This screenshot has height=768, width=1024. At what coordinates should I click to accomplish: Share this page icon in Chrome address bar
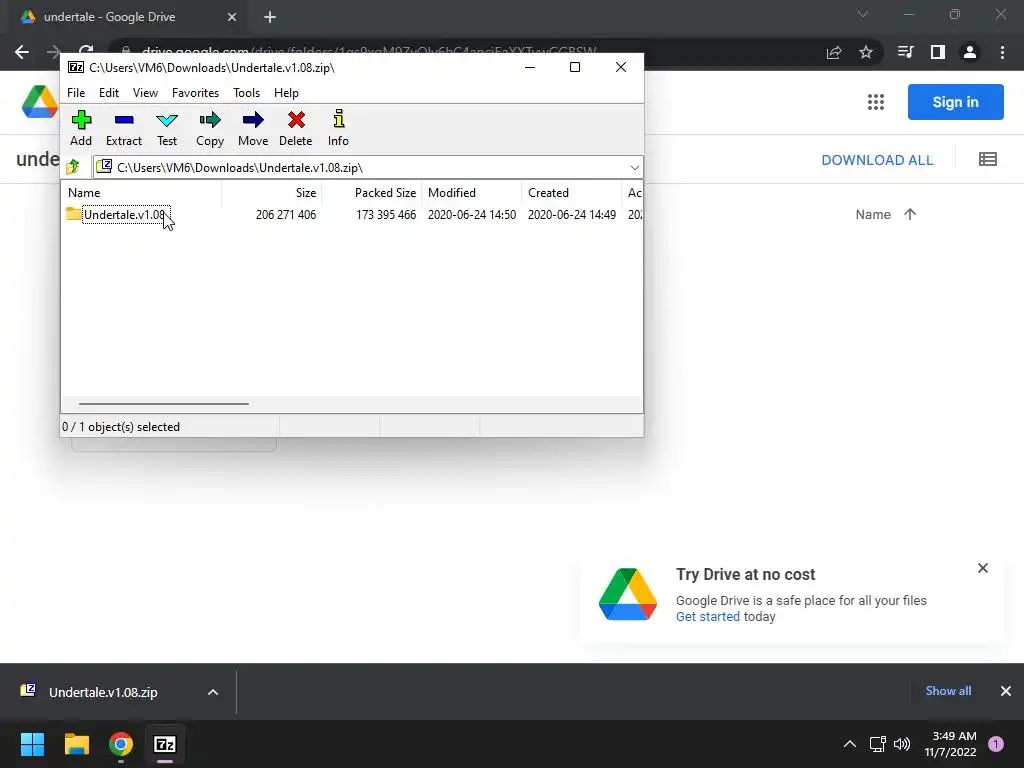pos(834,52)
